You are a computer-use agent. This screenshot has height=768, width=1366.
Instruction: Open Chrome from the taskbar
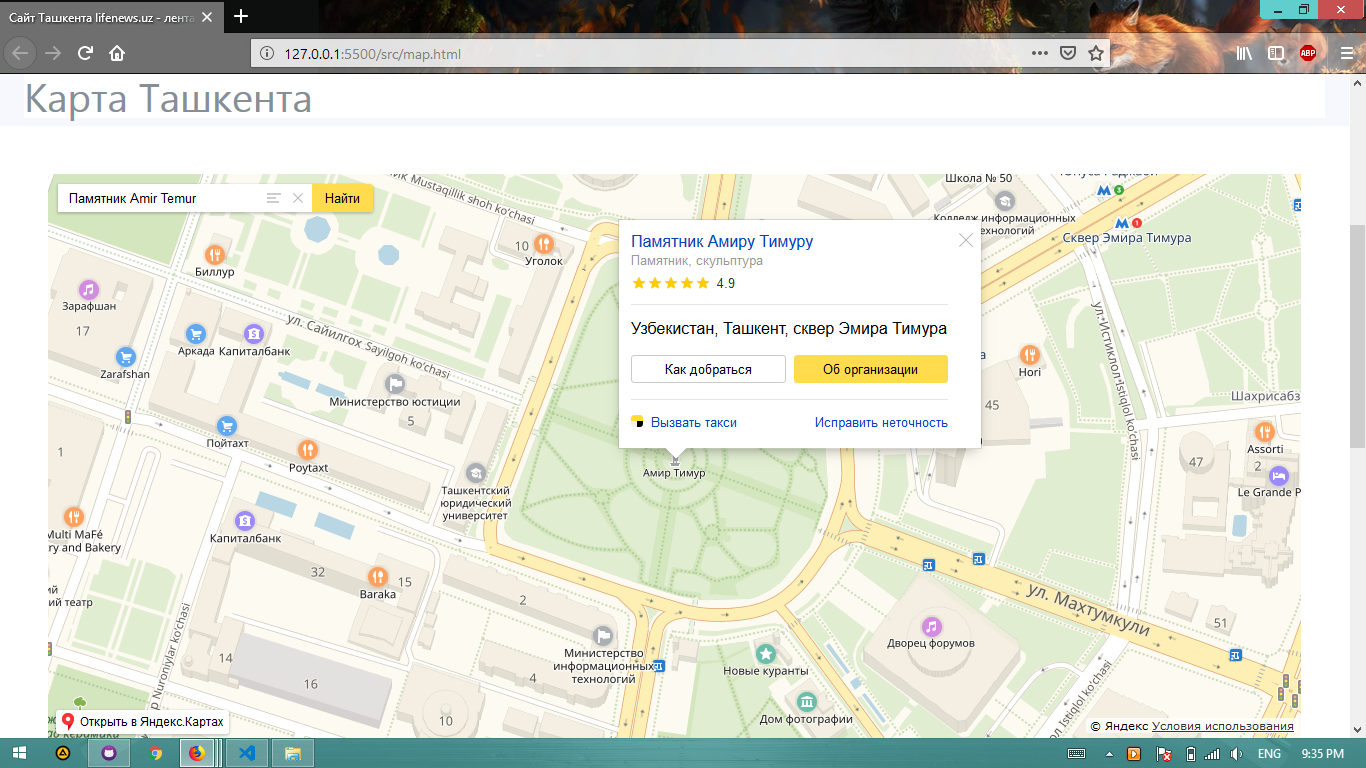point(155,753)
